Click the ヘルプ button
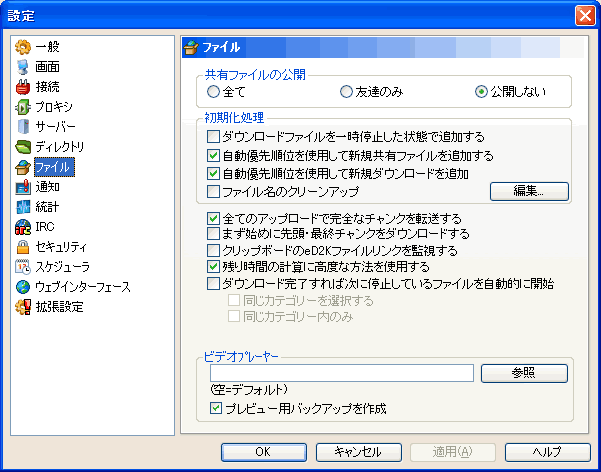This screenshot has width=601, height=472. (x=548, y=452)
